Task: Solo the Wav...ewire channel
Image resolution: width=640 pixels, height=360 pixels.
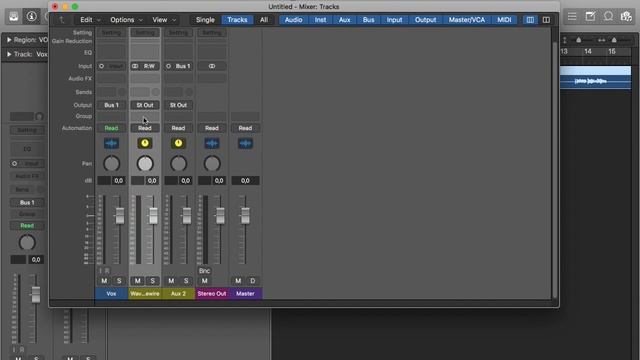Action: [152, 281]
